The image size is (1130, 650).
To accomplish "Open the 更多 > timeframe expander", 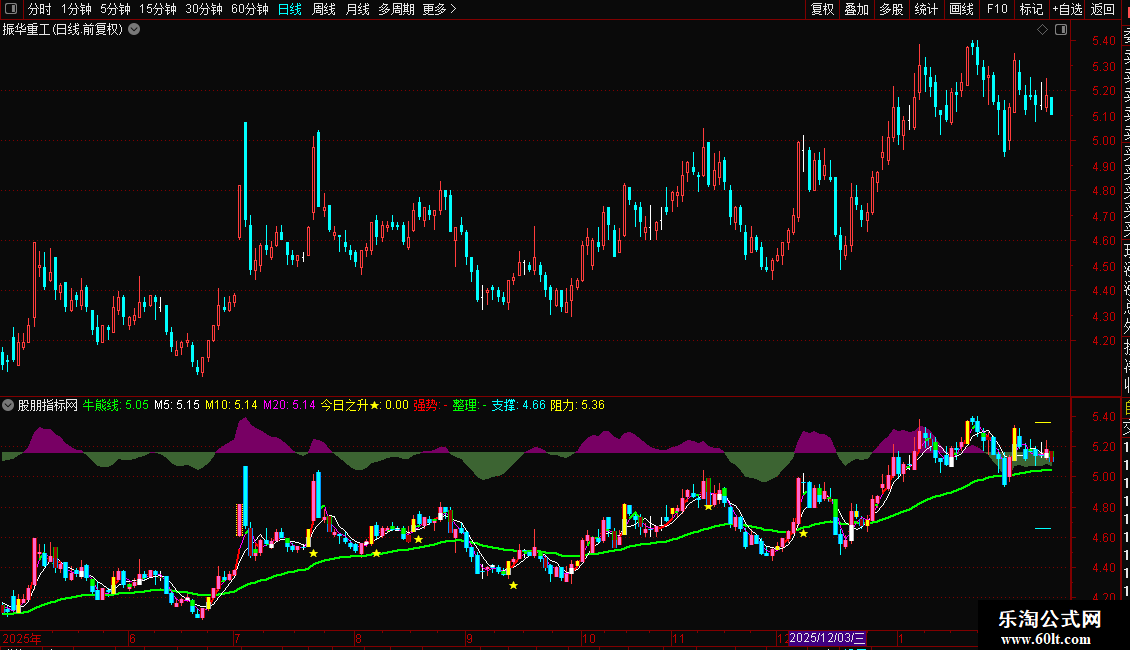I will (x=440, y=9).
